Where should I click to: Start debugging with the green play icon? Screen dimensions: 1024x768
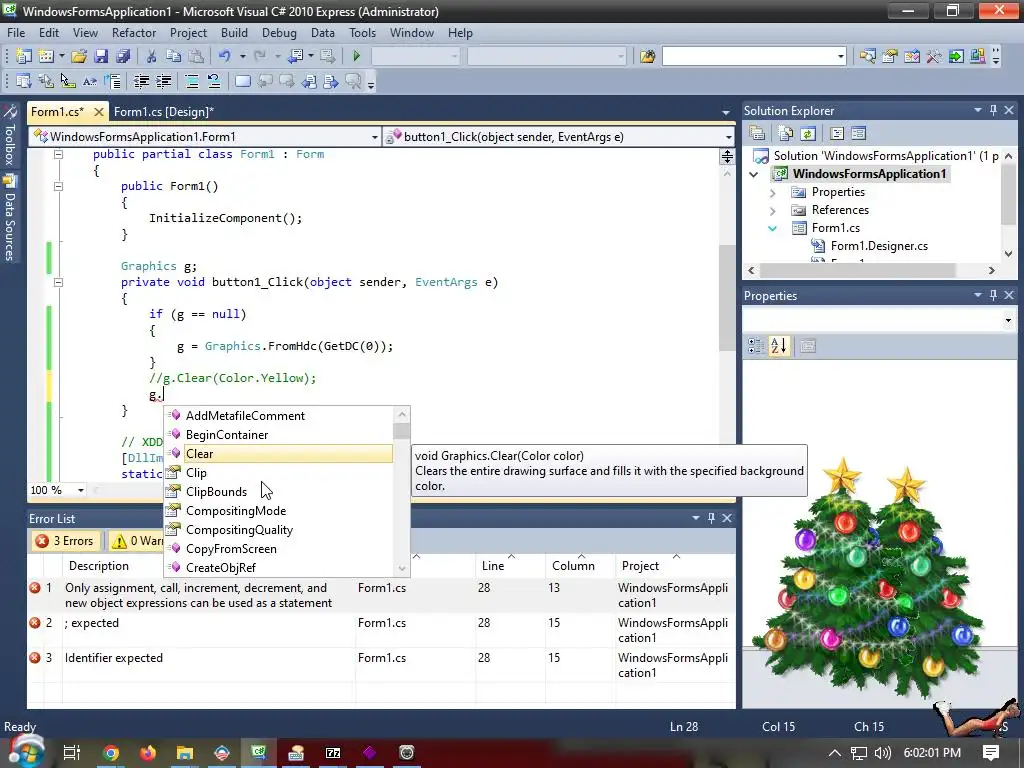point(357,56)
